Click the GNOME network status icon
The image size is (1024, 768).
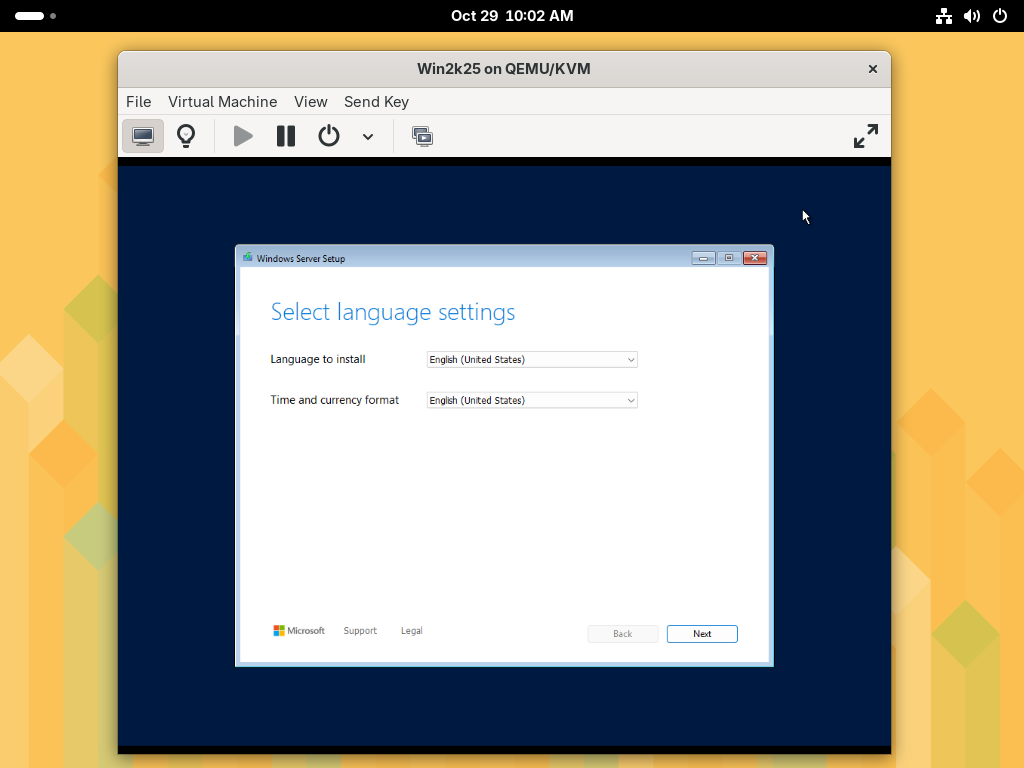pos(943,16)
